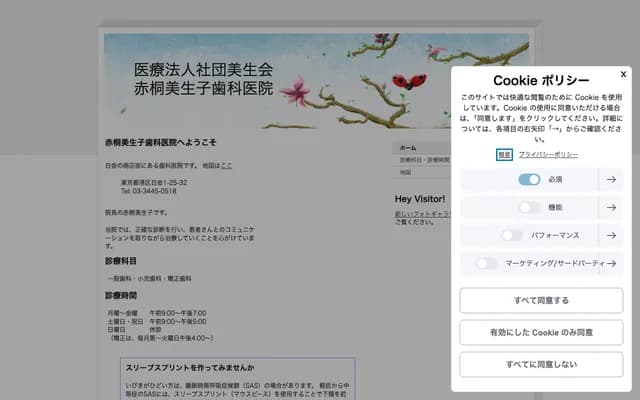640x400 pixels.
Task: Click the 月曜〜金曜 hours row
Action: tap(157, 313)
